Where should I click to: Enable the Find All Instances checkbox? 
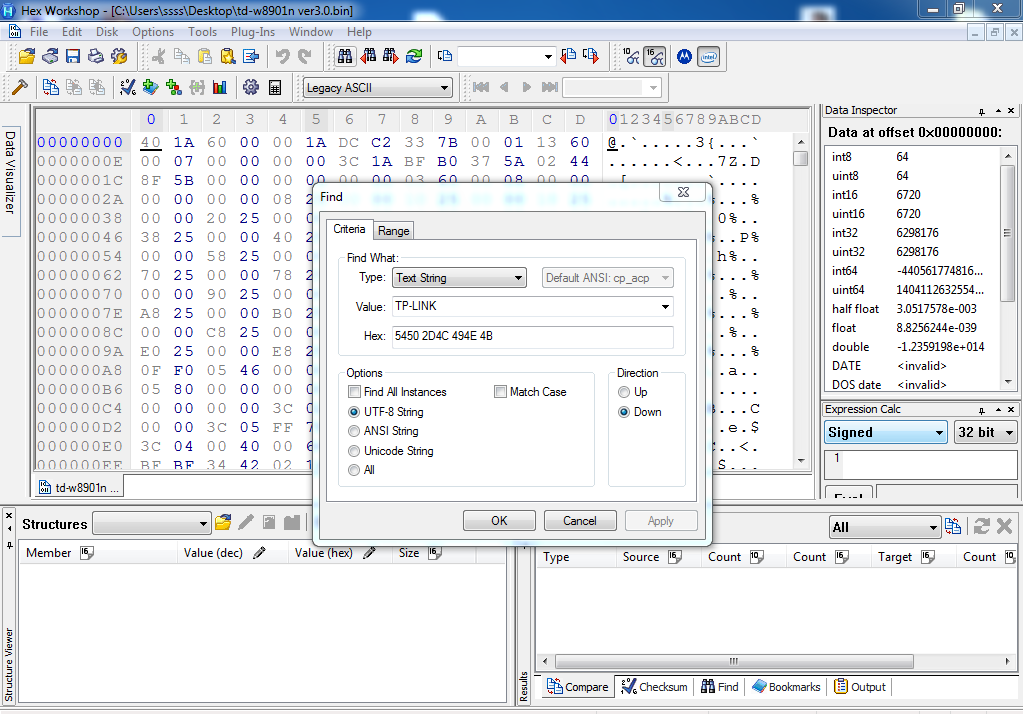[354, 392]
